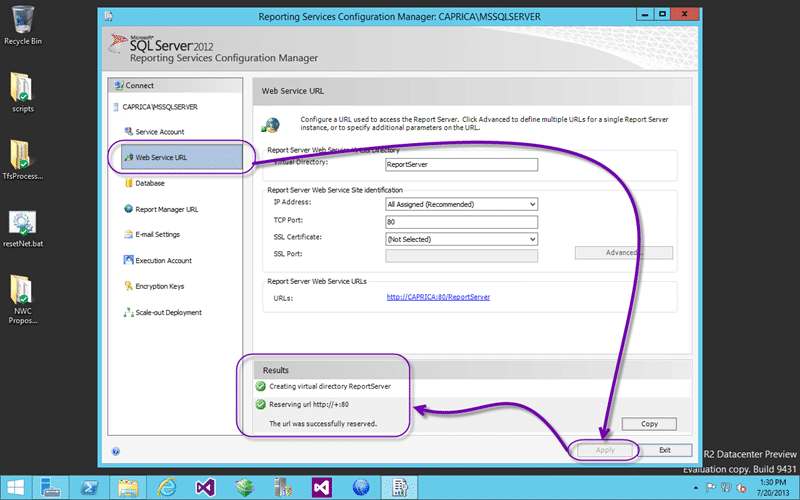Open the SSL Certificate dropdown
Viewport: 800px width, 500px height.
[x=461, y=239]
